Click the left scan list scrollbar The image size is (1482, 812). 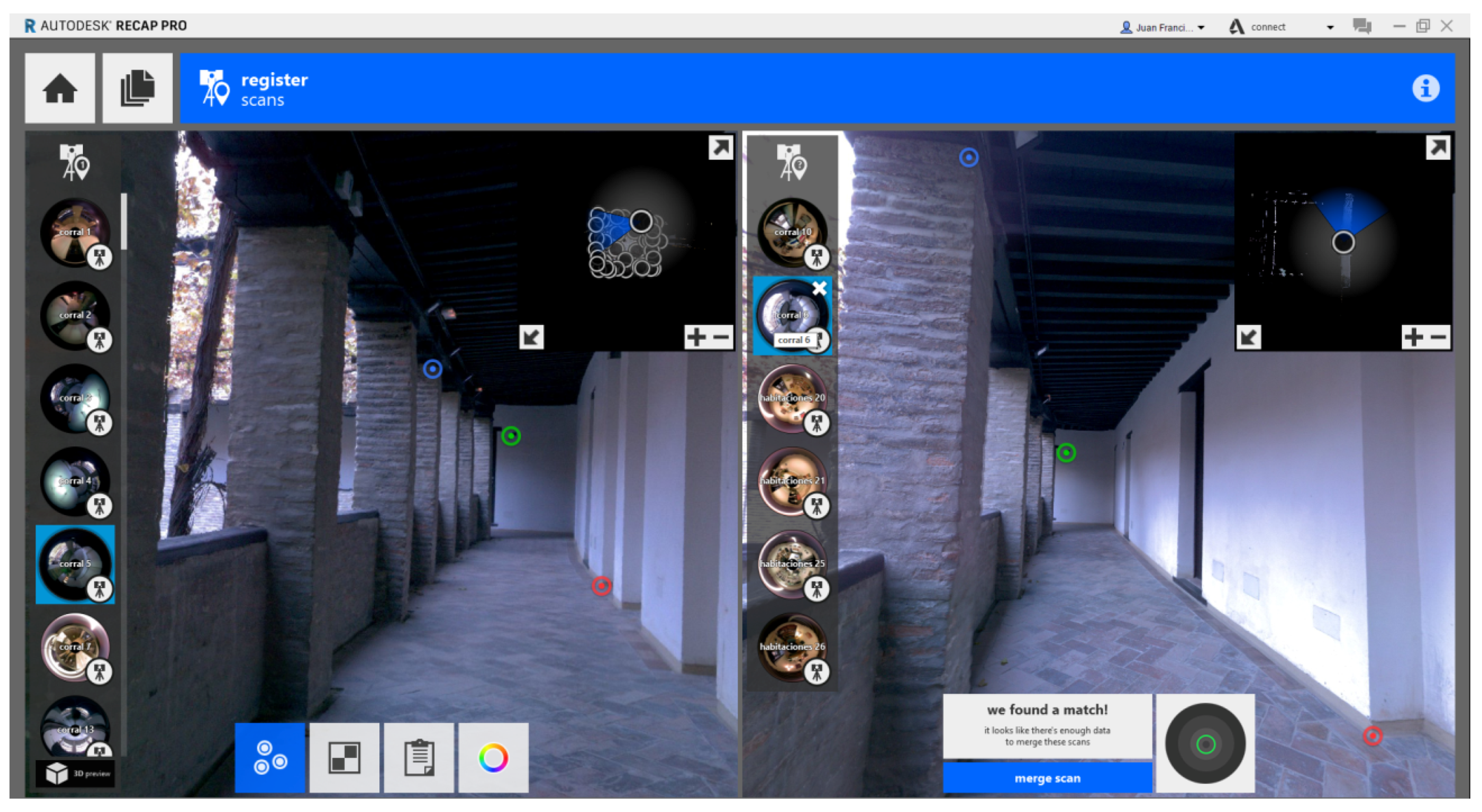(124, 221)
